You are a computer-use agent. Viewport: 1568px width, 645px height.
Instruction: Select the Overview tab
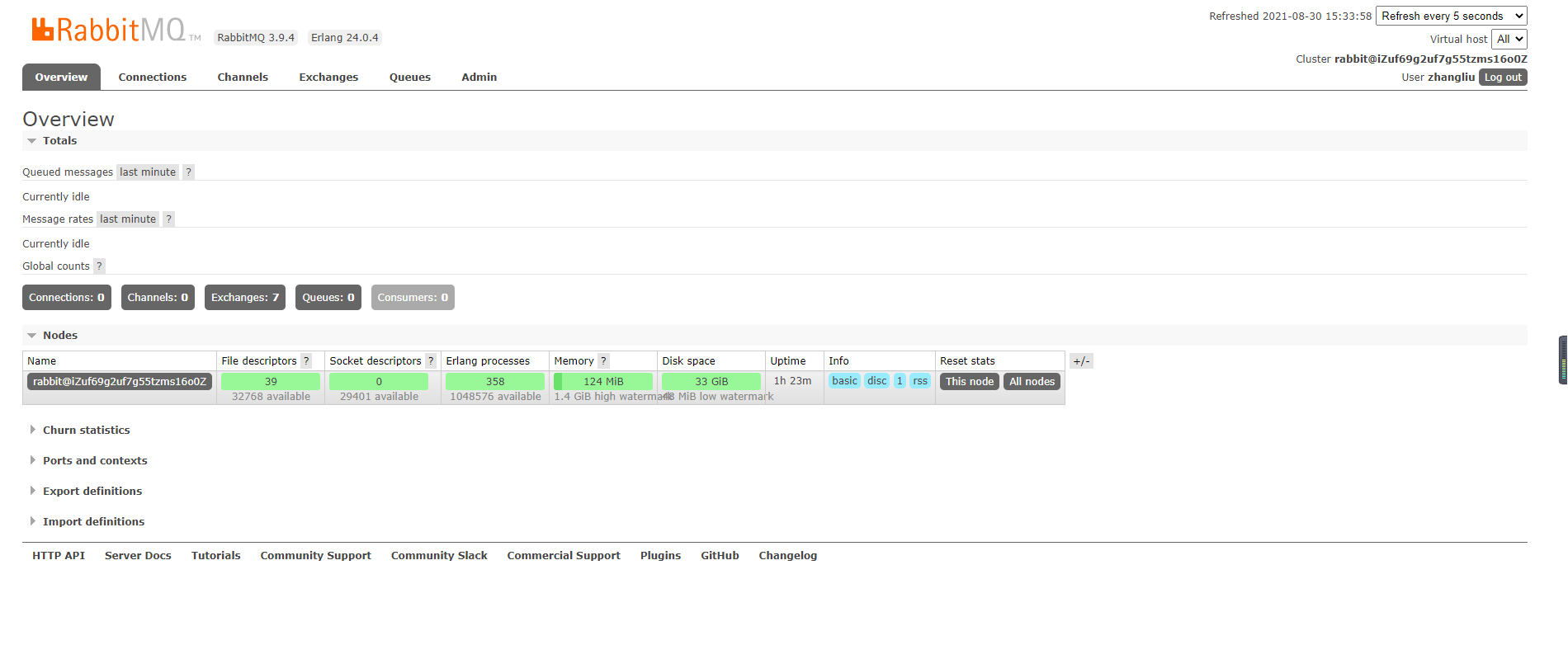point(61,77)
